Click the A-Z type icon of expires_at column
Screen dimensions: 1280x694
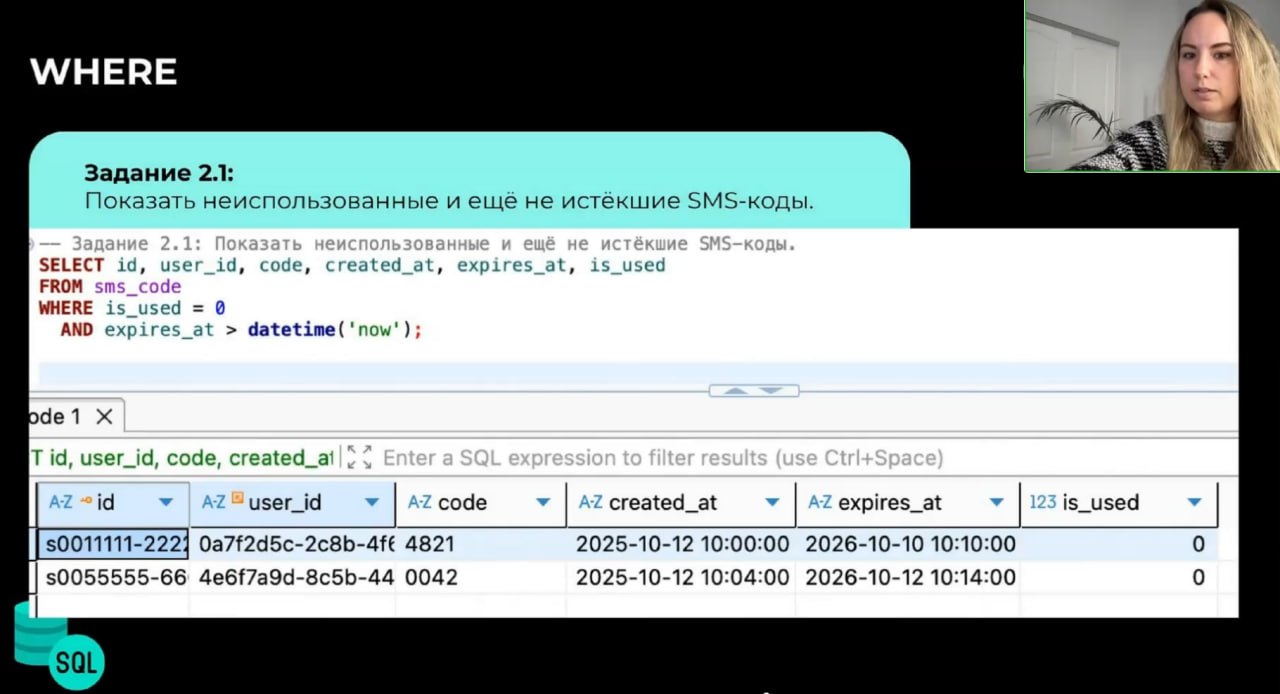click(820, 502)
